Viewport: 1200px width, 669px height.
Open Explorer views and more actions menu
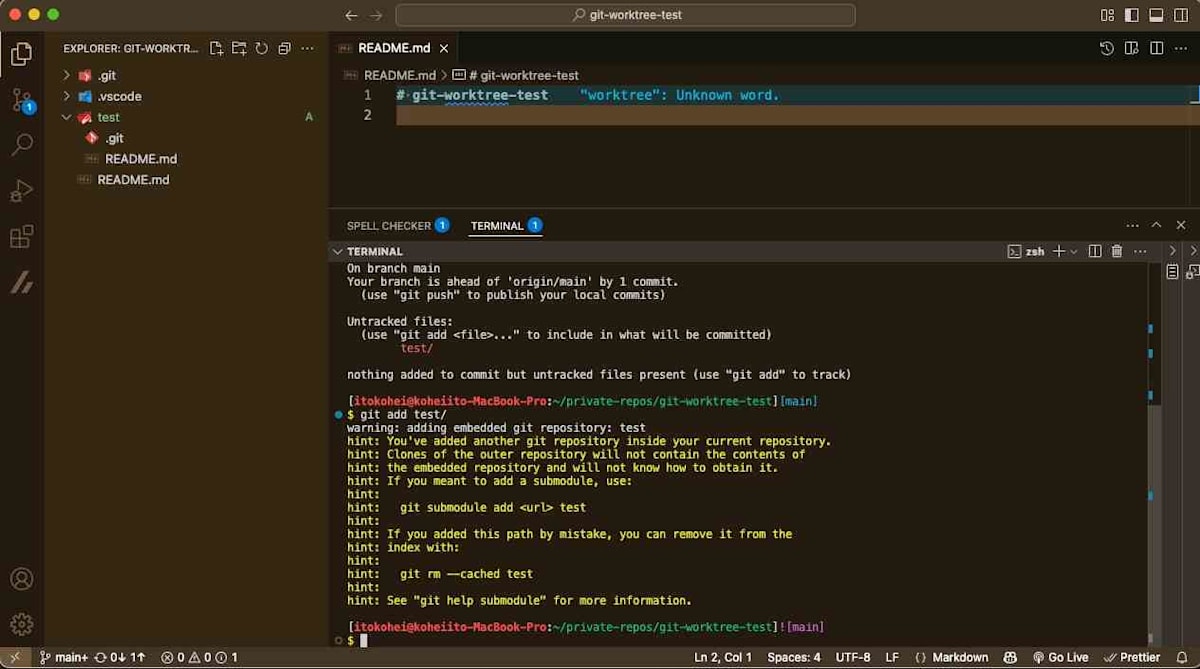click(x=307, y=48)
